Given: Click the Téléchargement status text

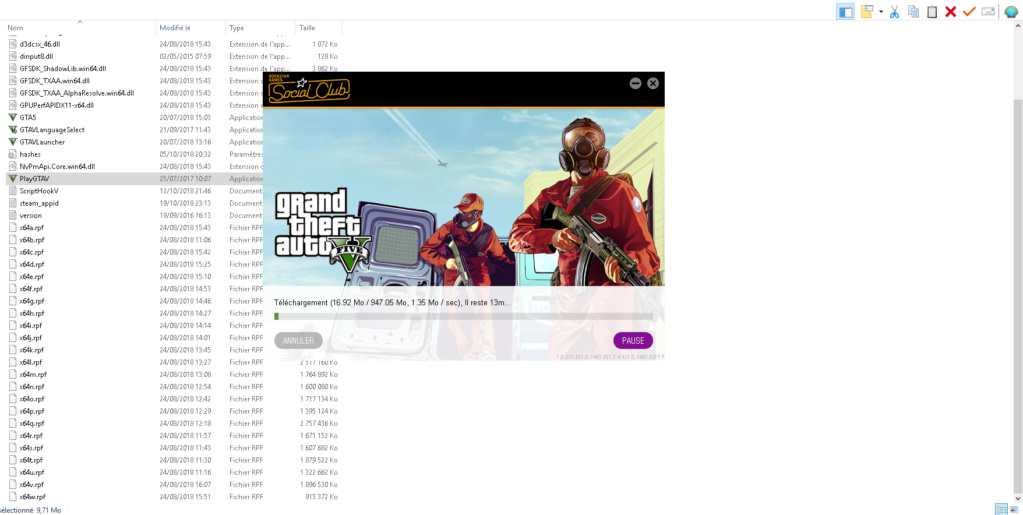Looking at the screenshot, I should pos(393,303).
